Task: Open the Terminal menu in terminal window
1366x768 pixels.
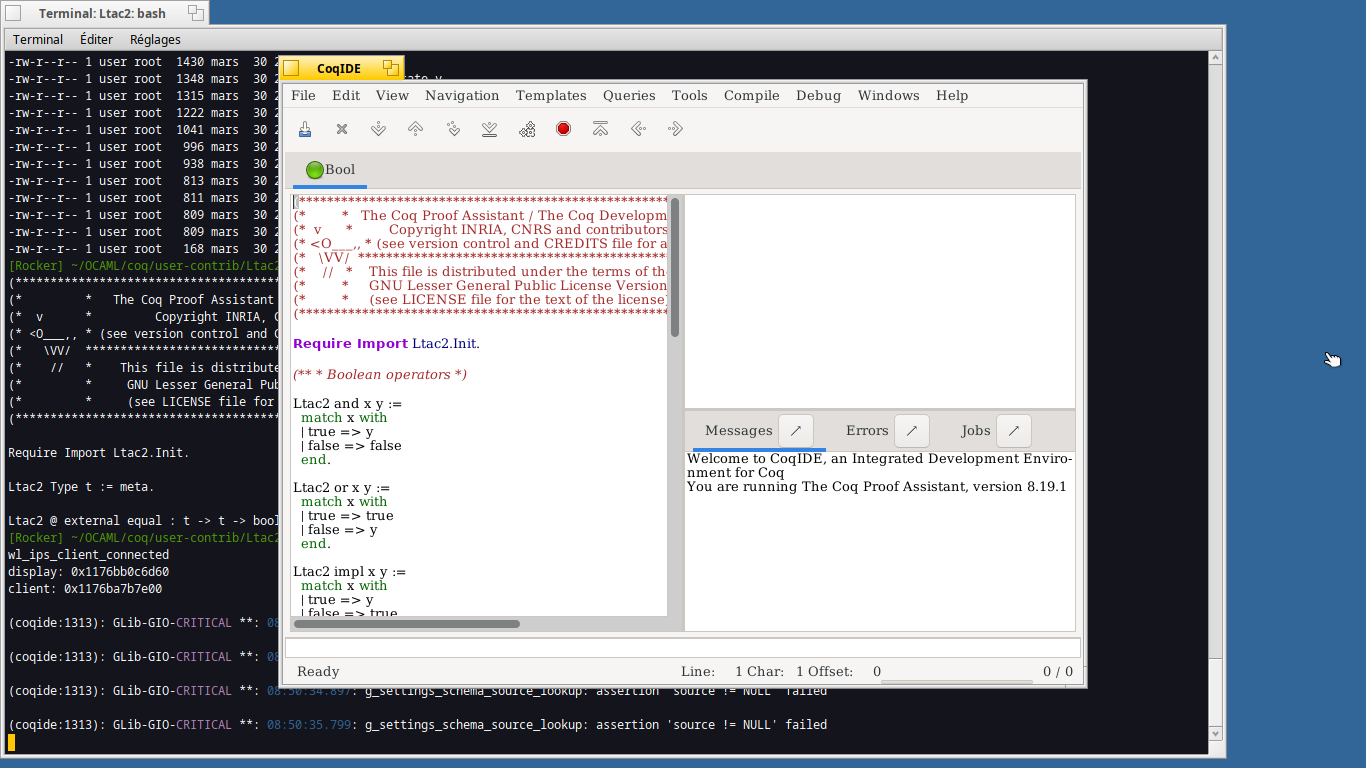Action: pos(38,40)
